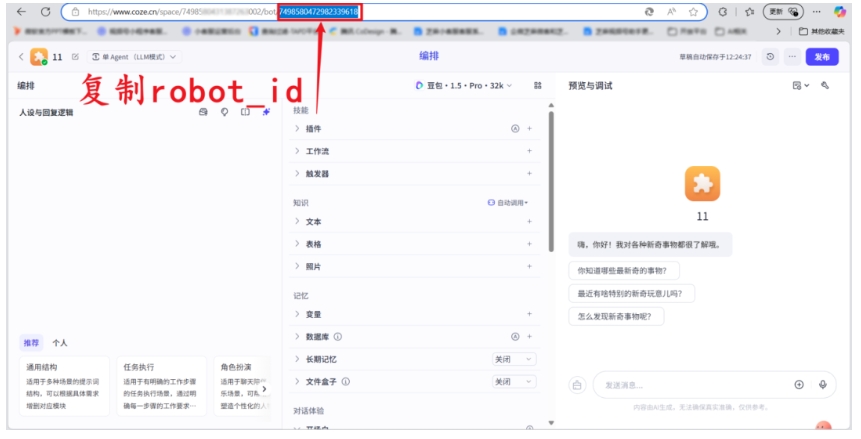This screenshot has height=439, width=861.
Task: Add text knowledge with the 文本 plus icon
Action: (x=529, y=221)
